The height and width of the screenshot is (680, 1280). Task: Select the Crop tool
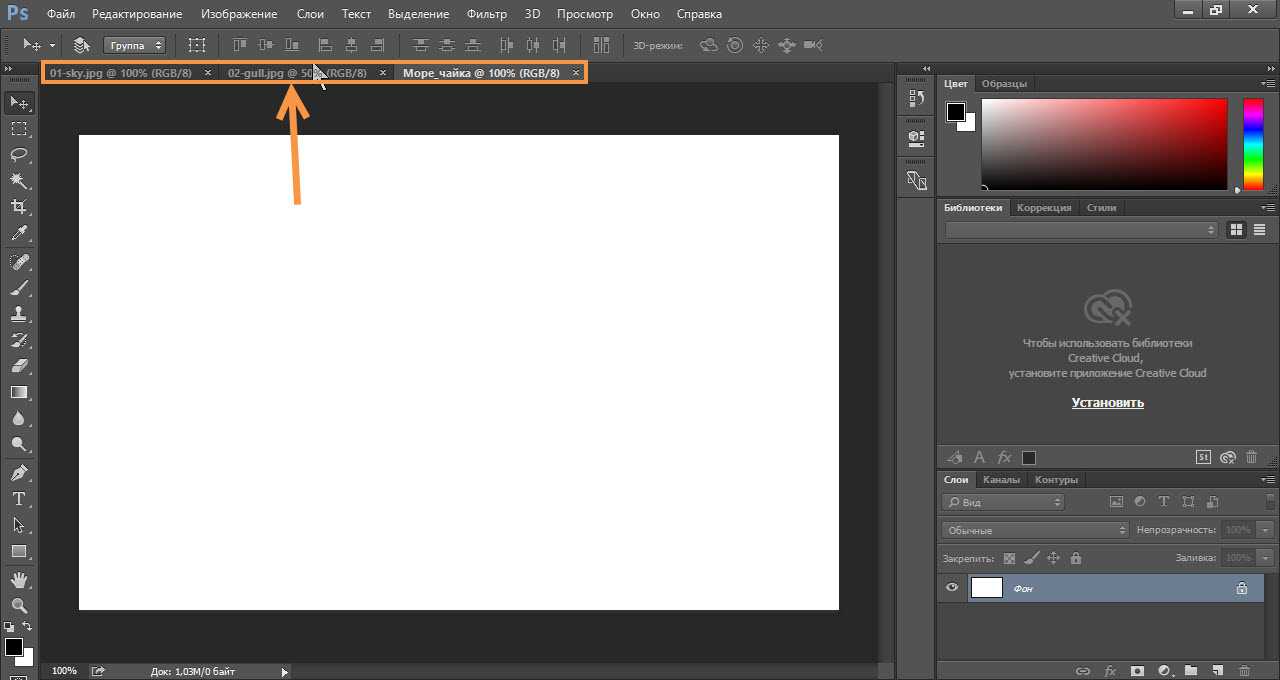coord(19,207)
